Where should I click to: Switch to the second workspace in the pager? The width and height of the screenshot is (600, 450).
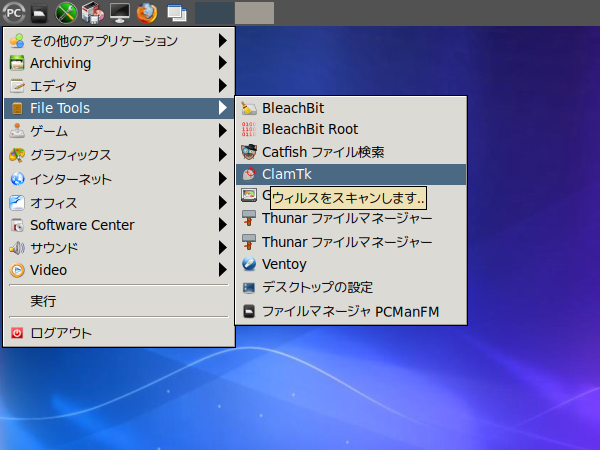pyautogui.click(x=254, y=13)
